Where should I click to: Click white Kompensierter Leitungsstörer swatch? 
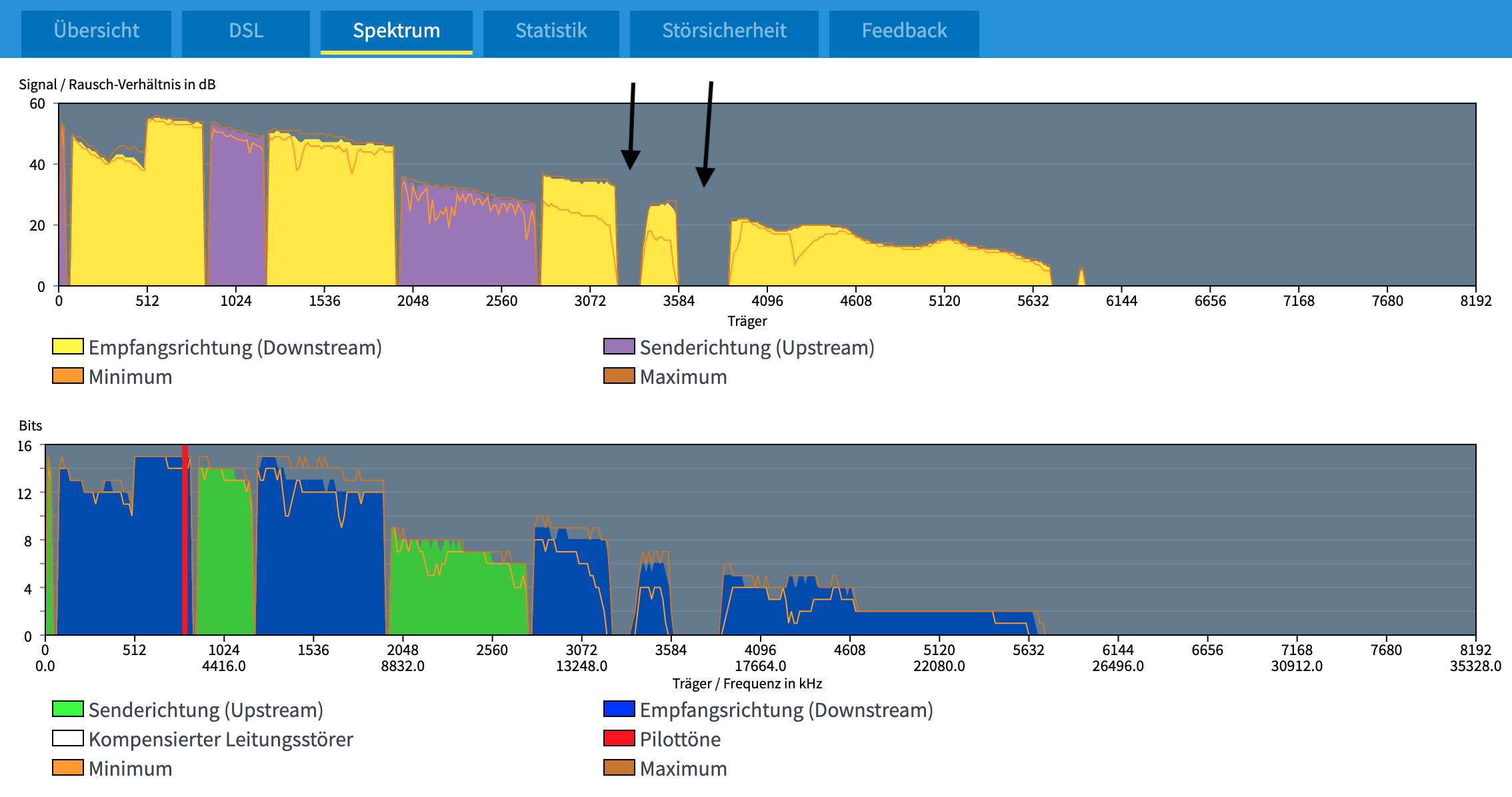coord(68,738)
